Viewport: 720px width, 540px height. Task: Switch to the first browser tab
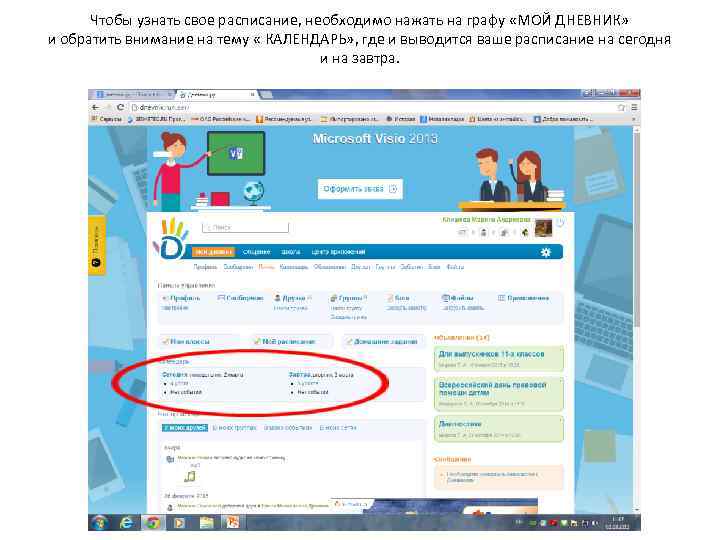coord(133,94)
